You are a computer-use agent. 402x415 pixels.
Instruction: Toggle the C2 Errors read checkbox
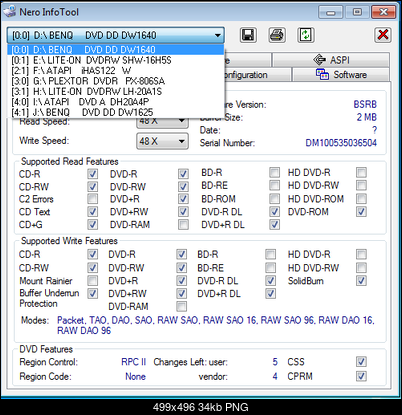coord(92,199)
